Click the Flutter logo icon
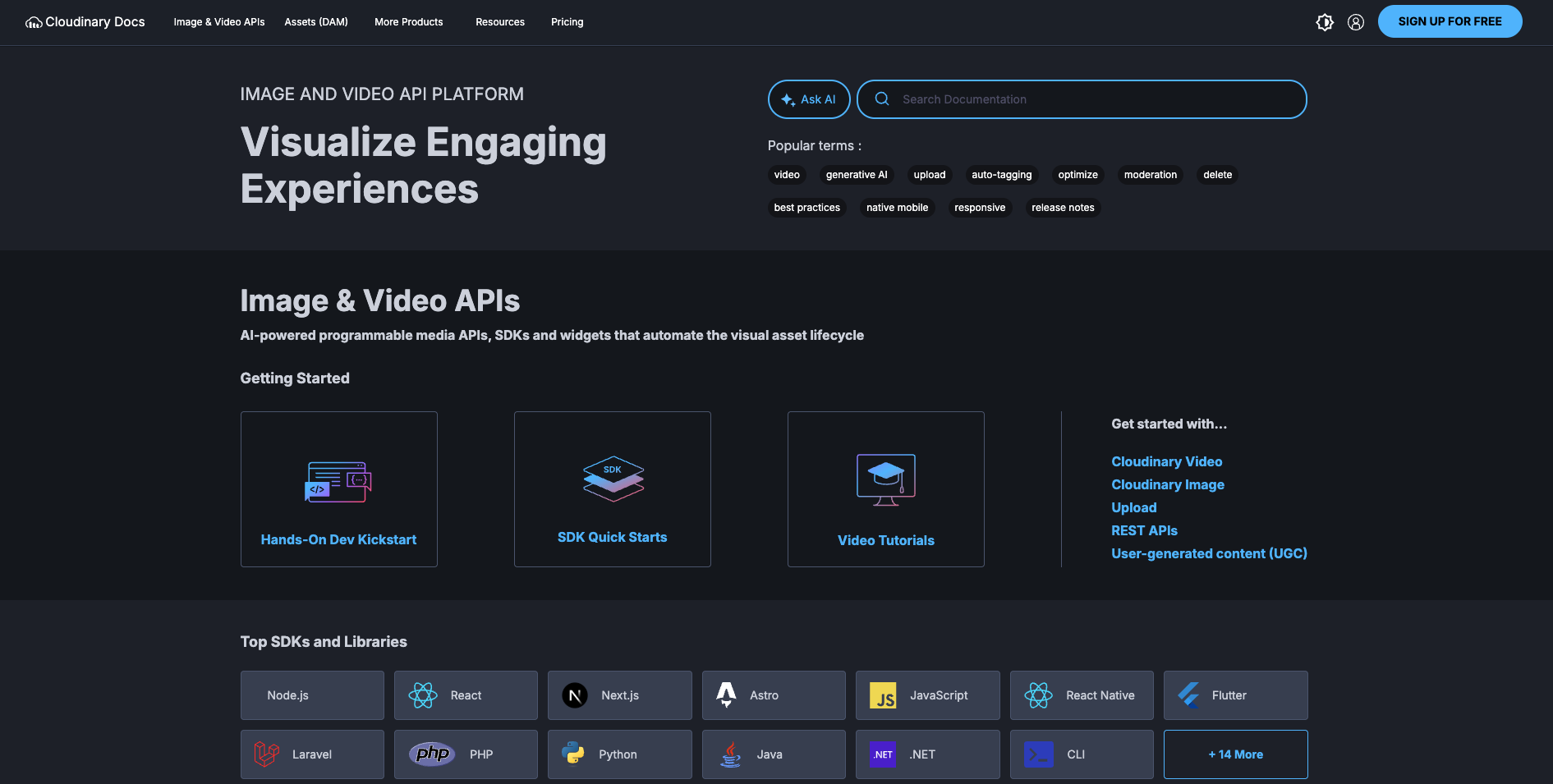The width and height of the screenshot is (1553, 784). click(1188, 695)
